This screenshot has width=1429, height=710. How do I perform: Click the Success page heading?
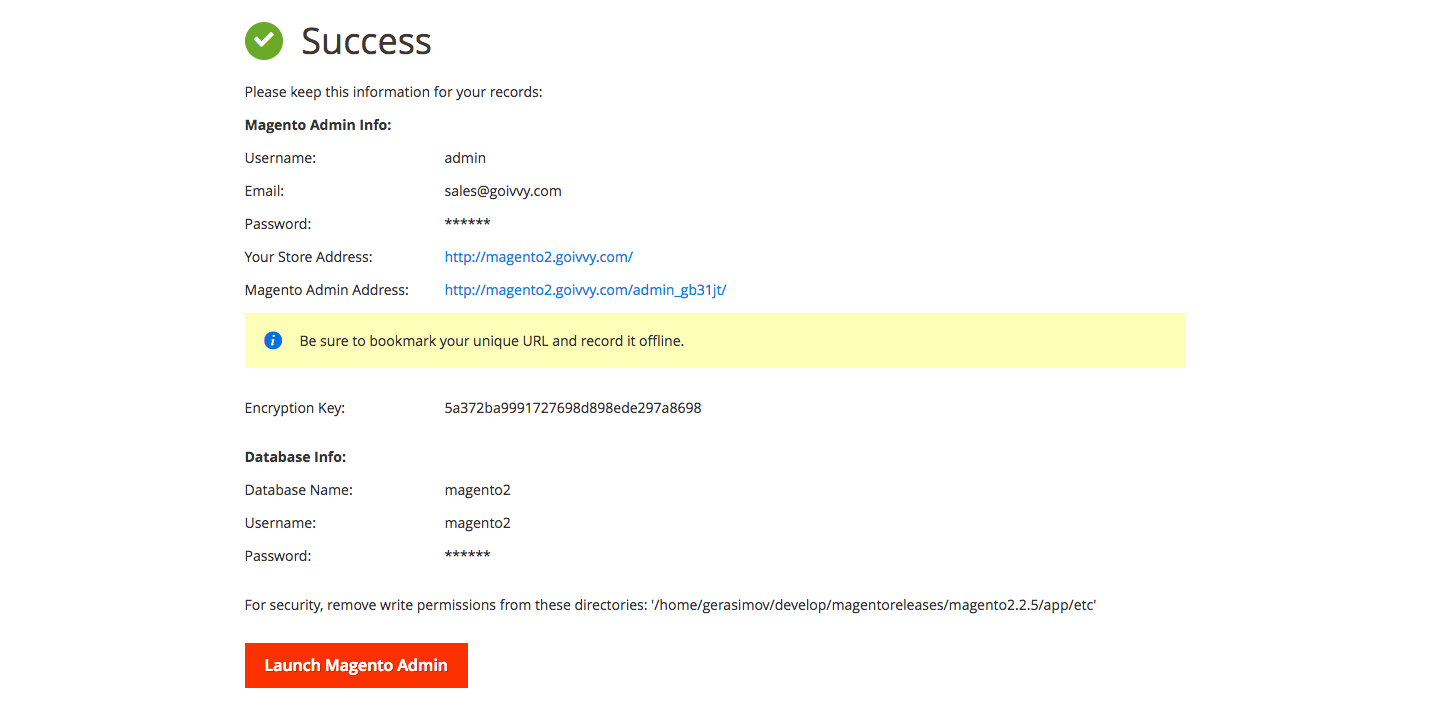[x=366, y=41]
